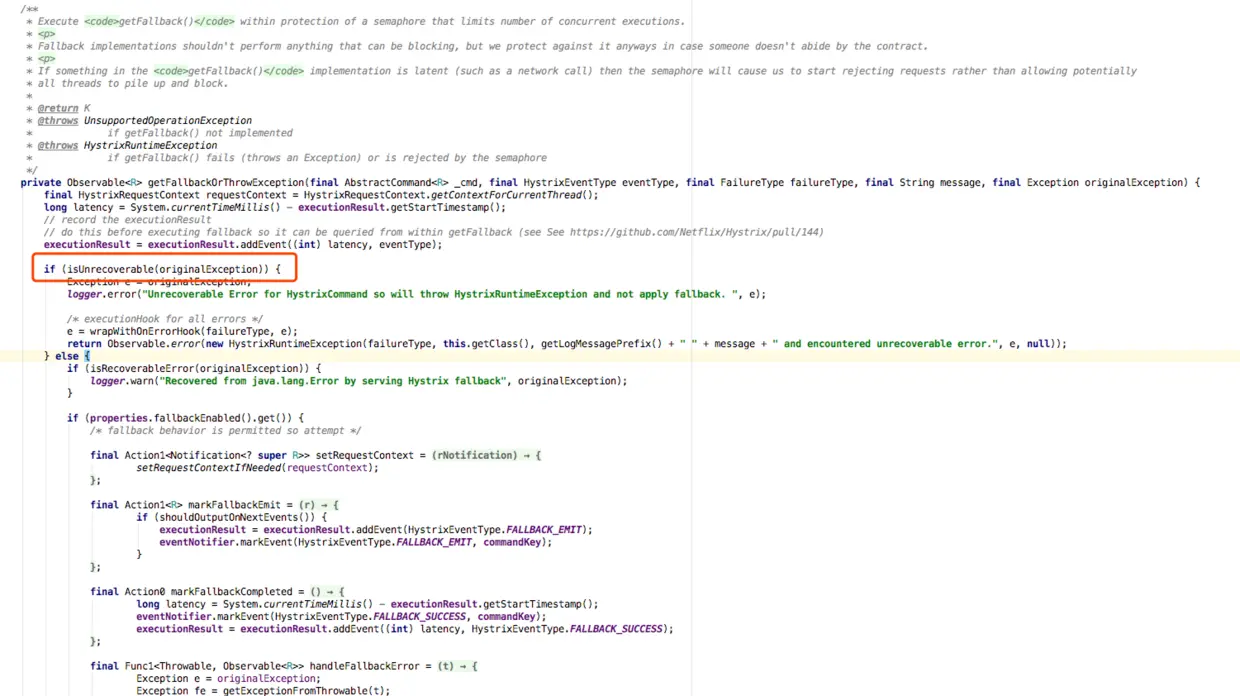Screen dimensions: 1240x696
Task: Click 'Observable.error' in the return statement
Action: coord(153,344)
